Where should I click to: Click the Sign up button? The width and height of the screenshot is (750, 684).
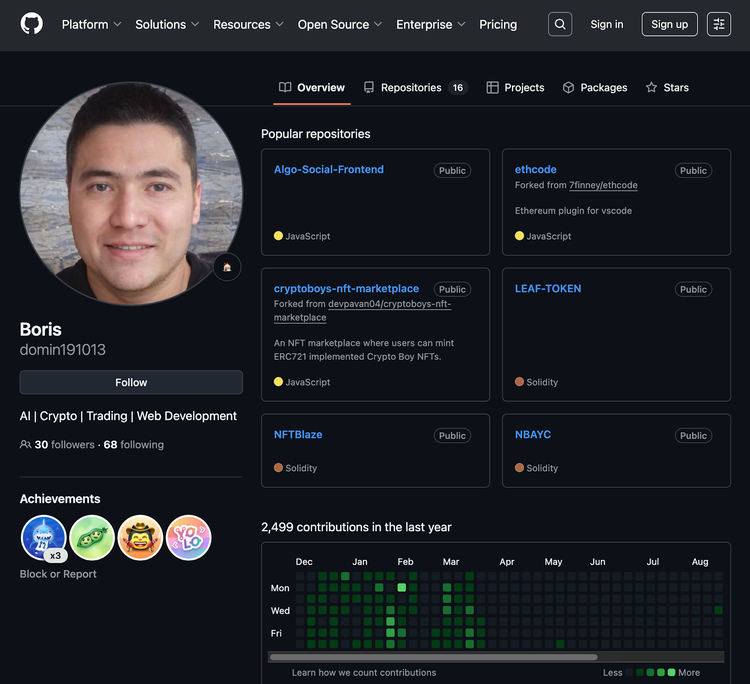click(669, 24)
